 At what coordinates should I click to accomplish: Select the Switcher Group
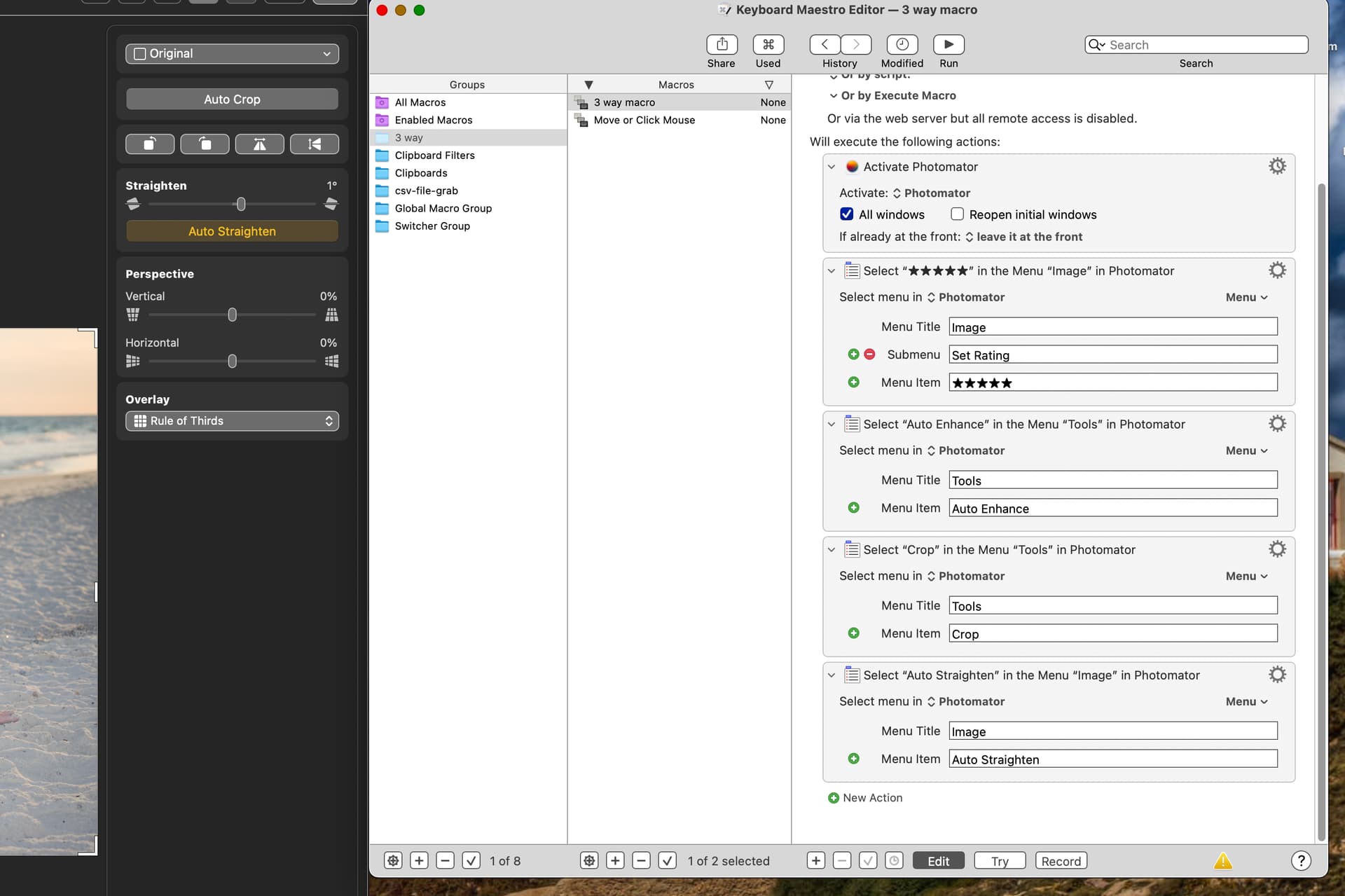pyautogui.click(x=468, y=226)
